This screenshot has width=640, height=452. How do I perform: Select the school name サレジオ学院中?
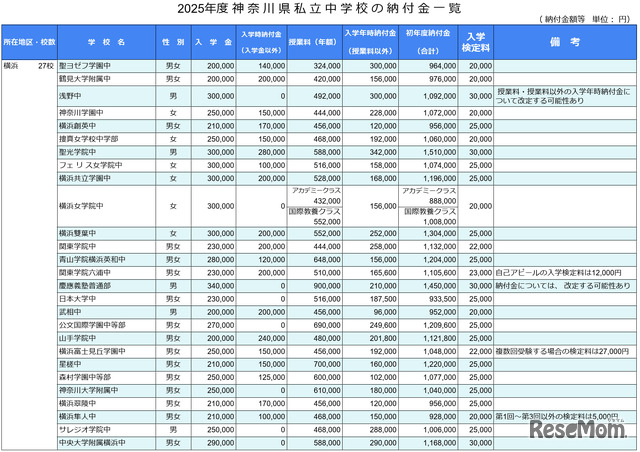pyautogui.click(x=85, y=430)
